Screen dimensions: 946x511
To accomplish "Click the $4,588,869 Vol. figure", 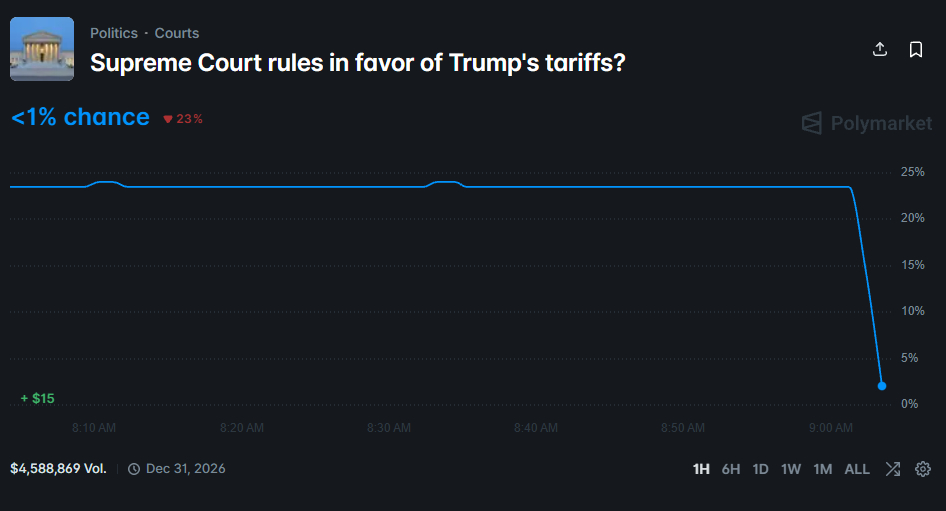I will tap(58, 469).
